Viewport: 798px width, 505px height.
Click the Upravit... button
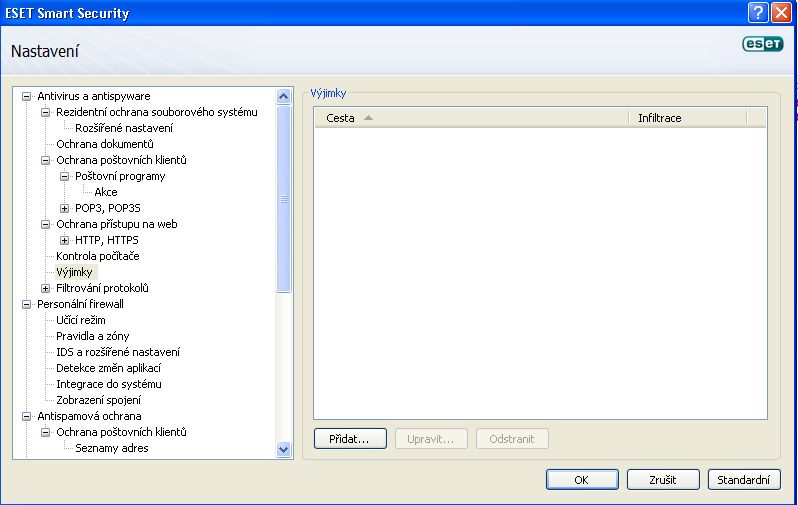[x=431, y=439]
